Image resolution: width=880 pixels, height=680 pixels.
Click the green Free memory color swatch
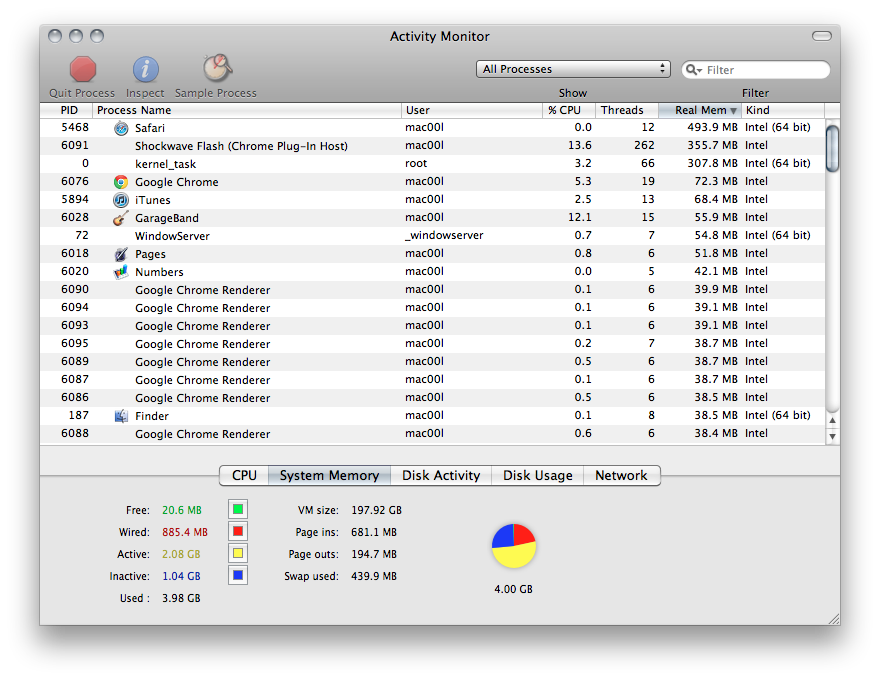[x=238, y=509]
